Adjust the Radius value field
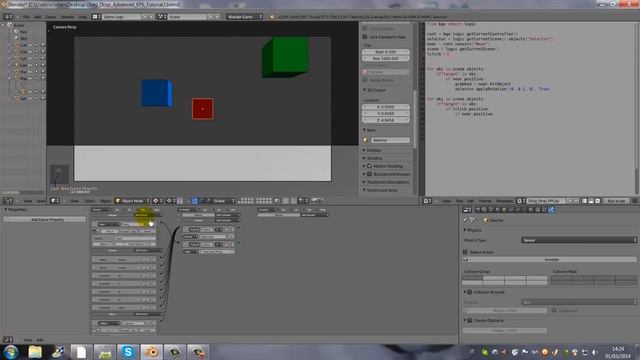 (x=505, y=331)
